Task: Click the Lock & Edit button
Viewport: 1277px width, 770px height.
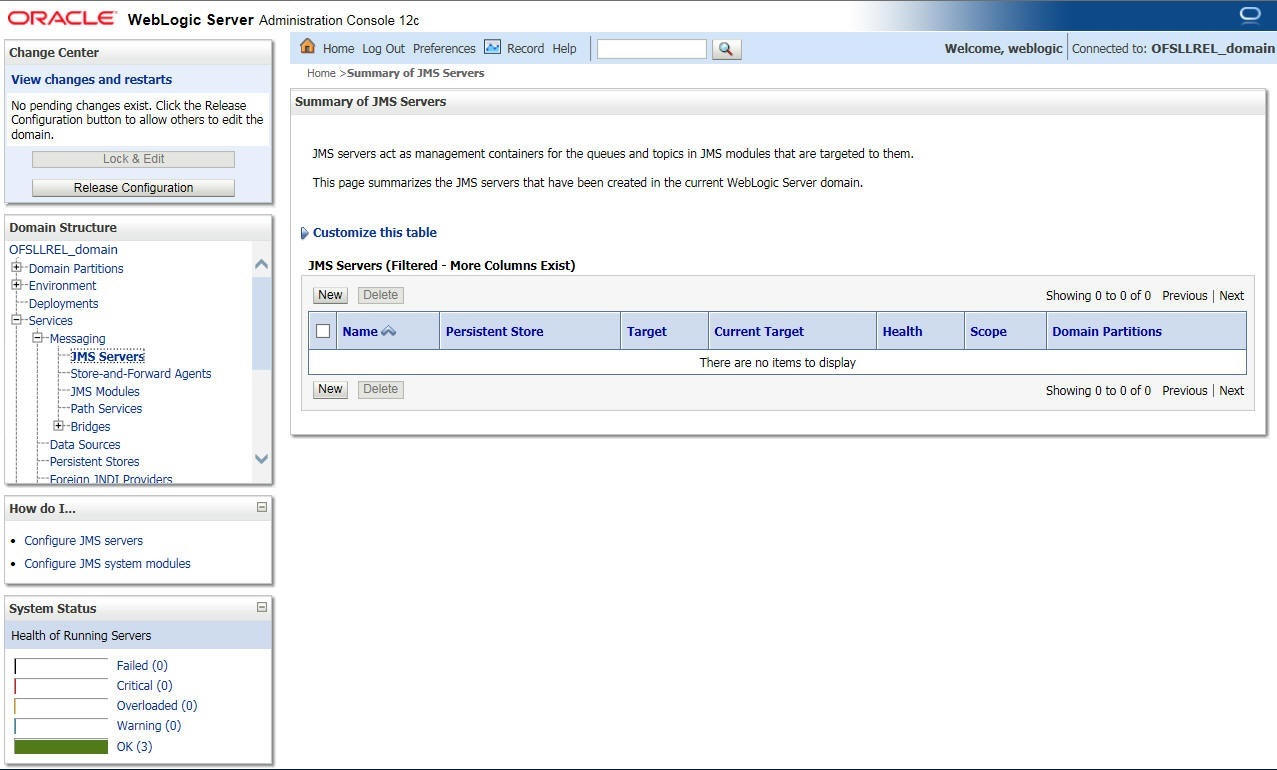Action: click(133, 159)
